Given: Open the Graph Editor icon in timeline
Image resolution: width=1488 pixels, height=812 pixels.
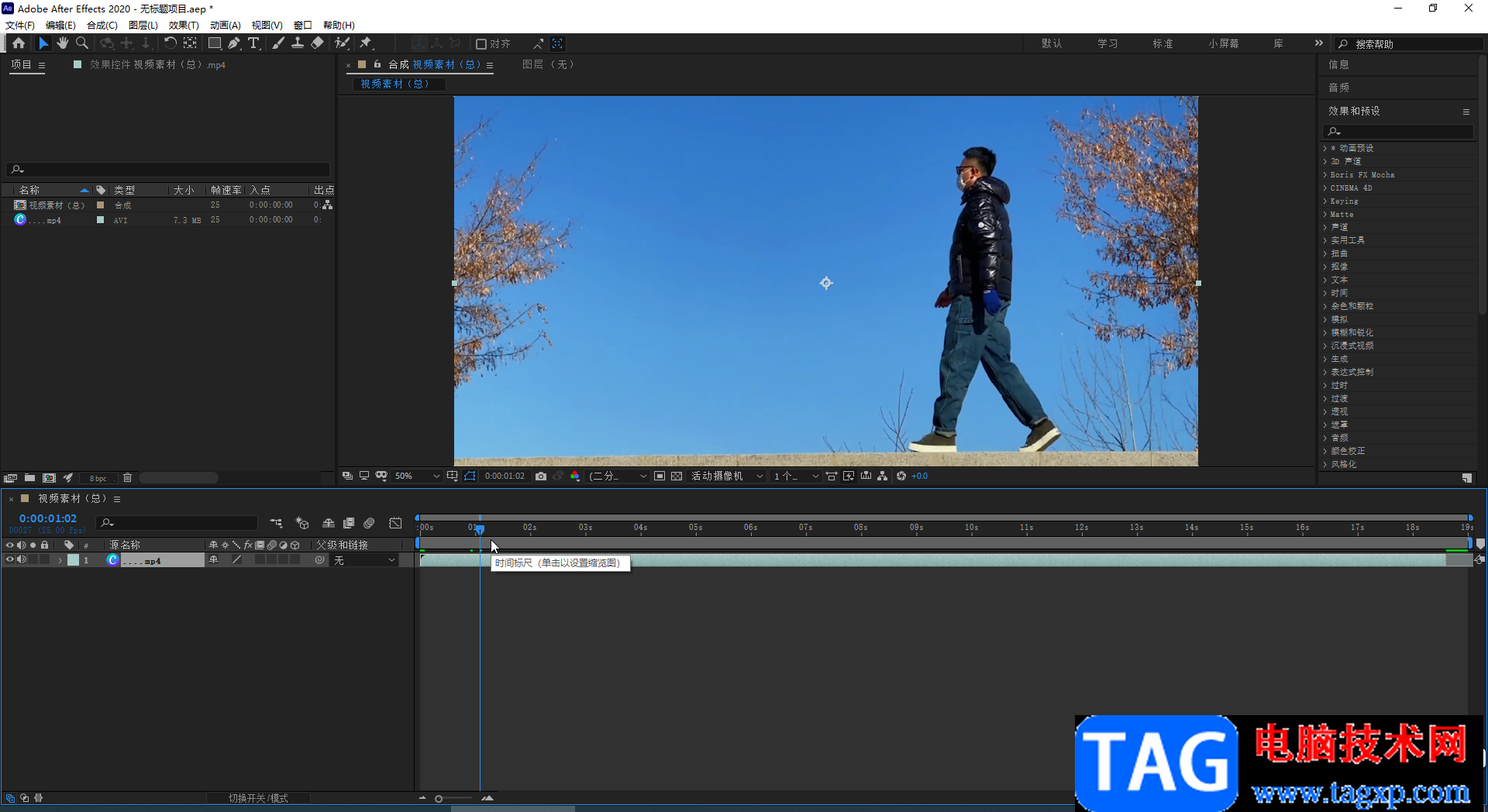Looking at the screenshot, I should 395,523.
